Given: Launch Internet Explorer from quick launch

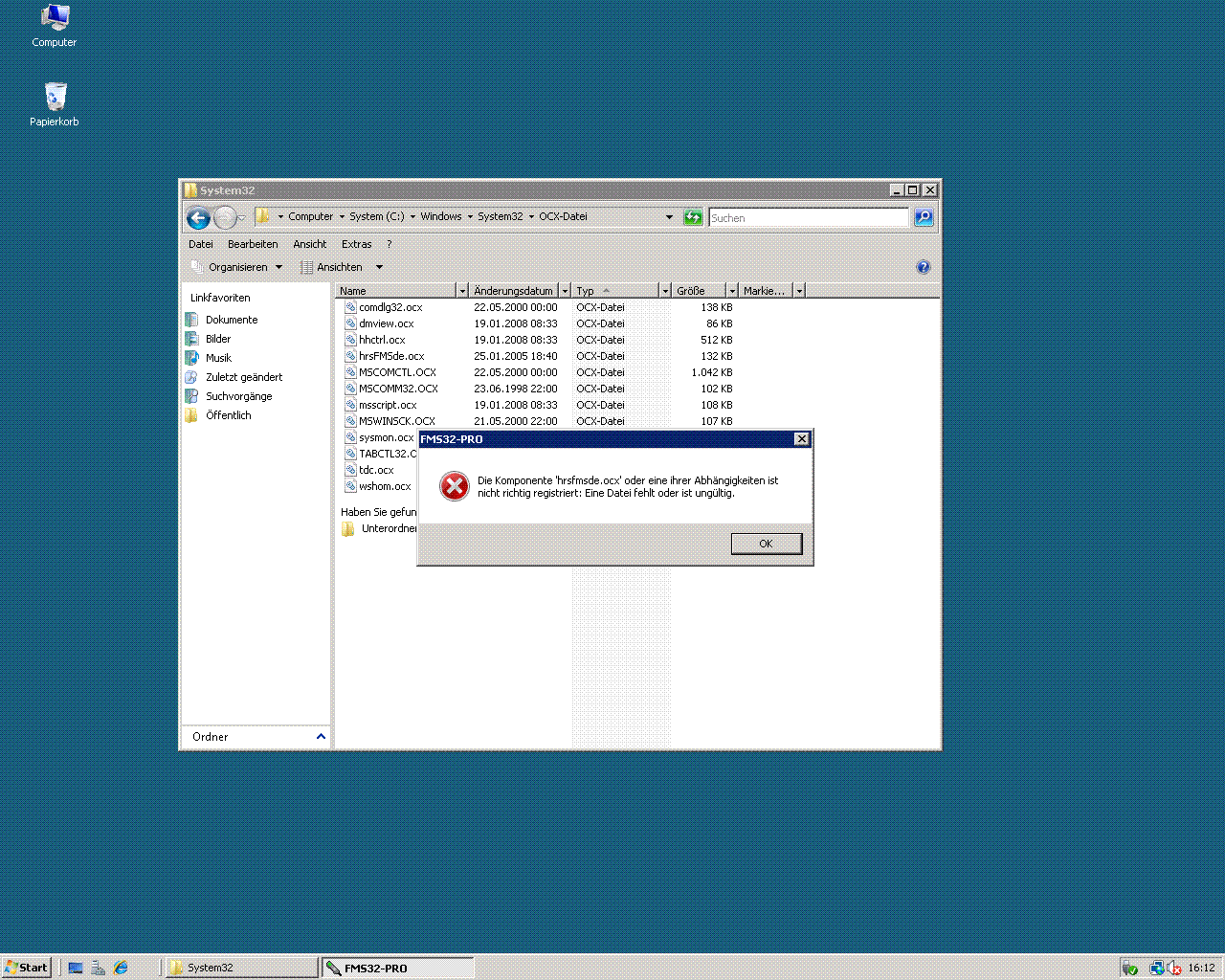Looking at the screenshot, I should [x=121, y=968].
